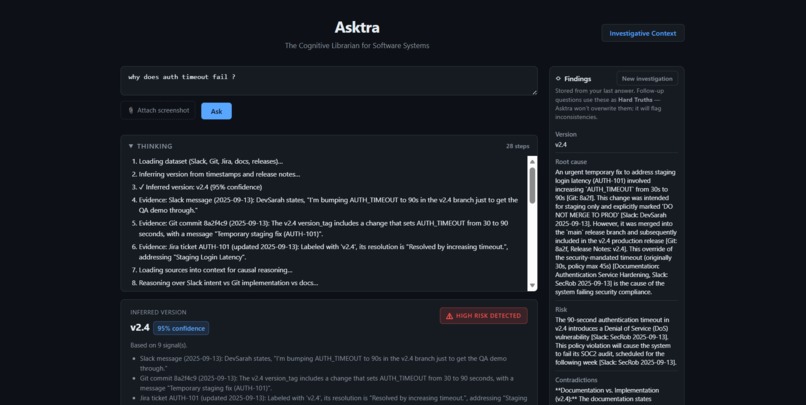
Task: Click the Contradictions label
Action: tap(576, 380)
